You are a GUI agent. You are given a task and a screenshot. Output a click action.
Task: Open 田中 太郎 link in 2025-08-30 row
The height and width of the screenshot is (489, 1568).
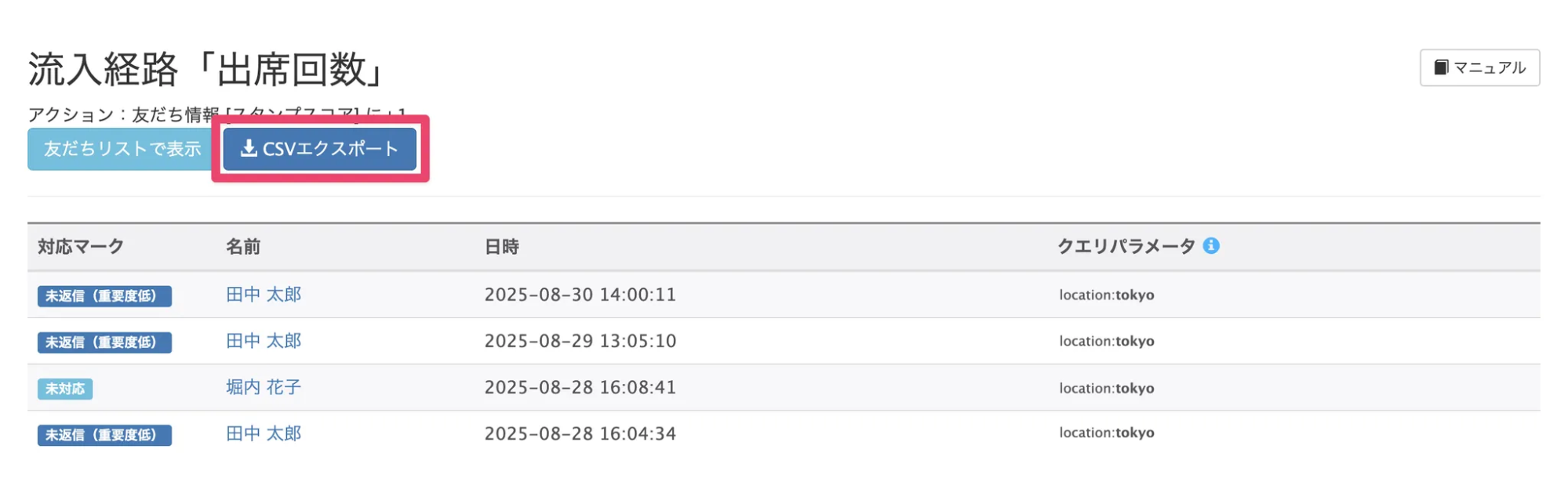tap(264, 295)
